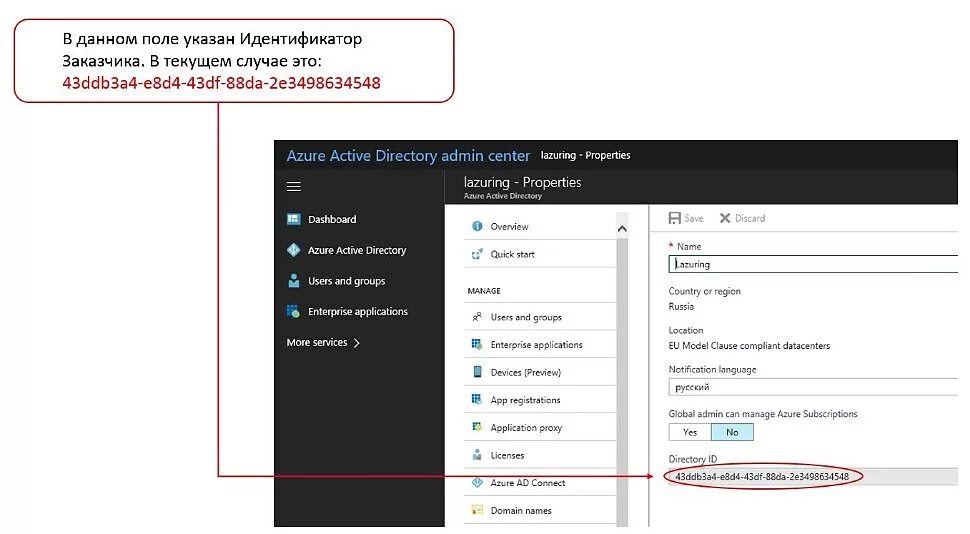970x534 pixels.
Task: Open the Notification language dropdown
Action: tap(813, 387)
